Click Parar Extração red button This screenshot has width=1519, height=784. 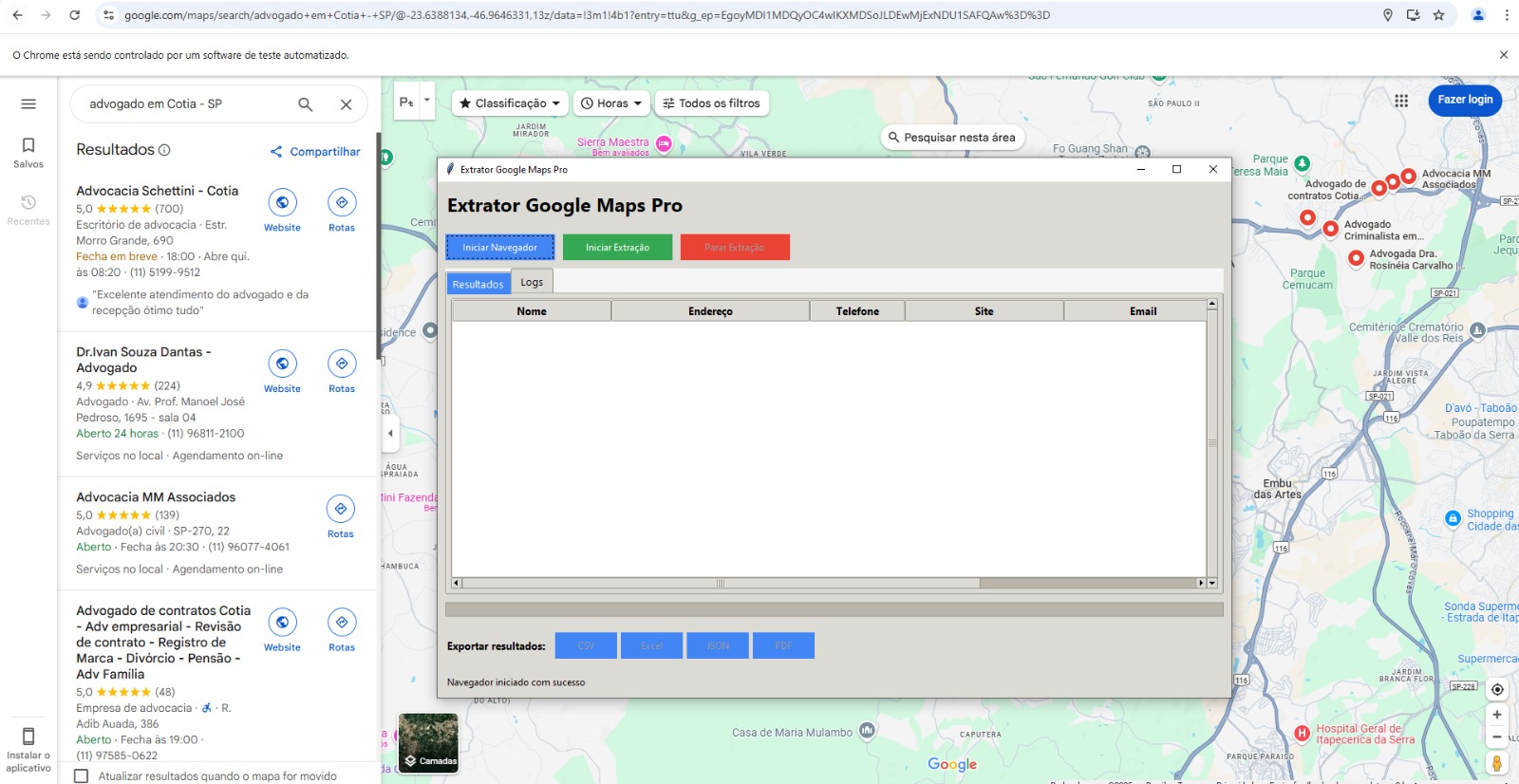tap(734, 247)
